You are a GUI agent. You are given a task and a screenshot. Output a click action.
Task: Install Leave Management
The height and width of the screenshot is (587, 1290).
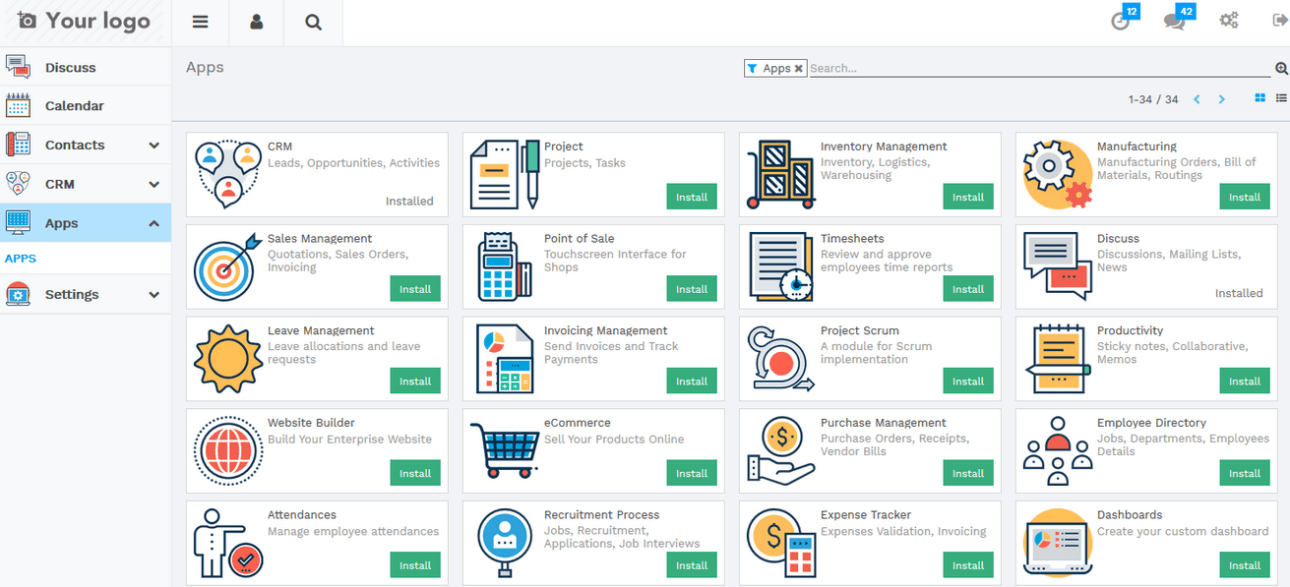point(415,381)
